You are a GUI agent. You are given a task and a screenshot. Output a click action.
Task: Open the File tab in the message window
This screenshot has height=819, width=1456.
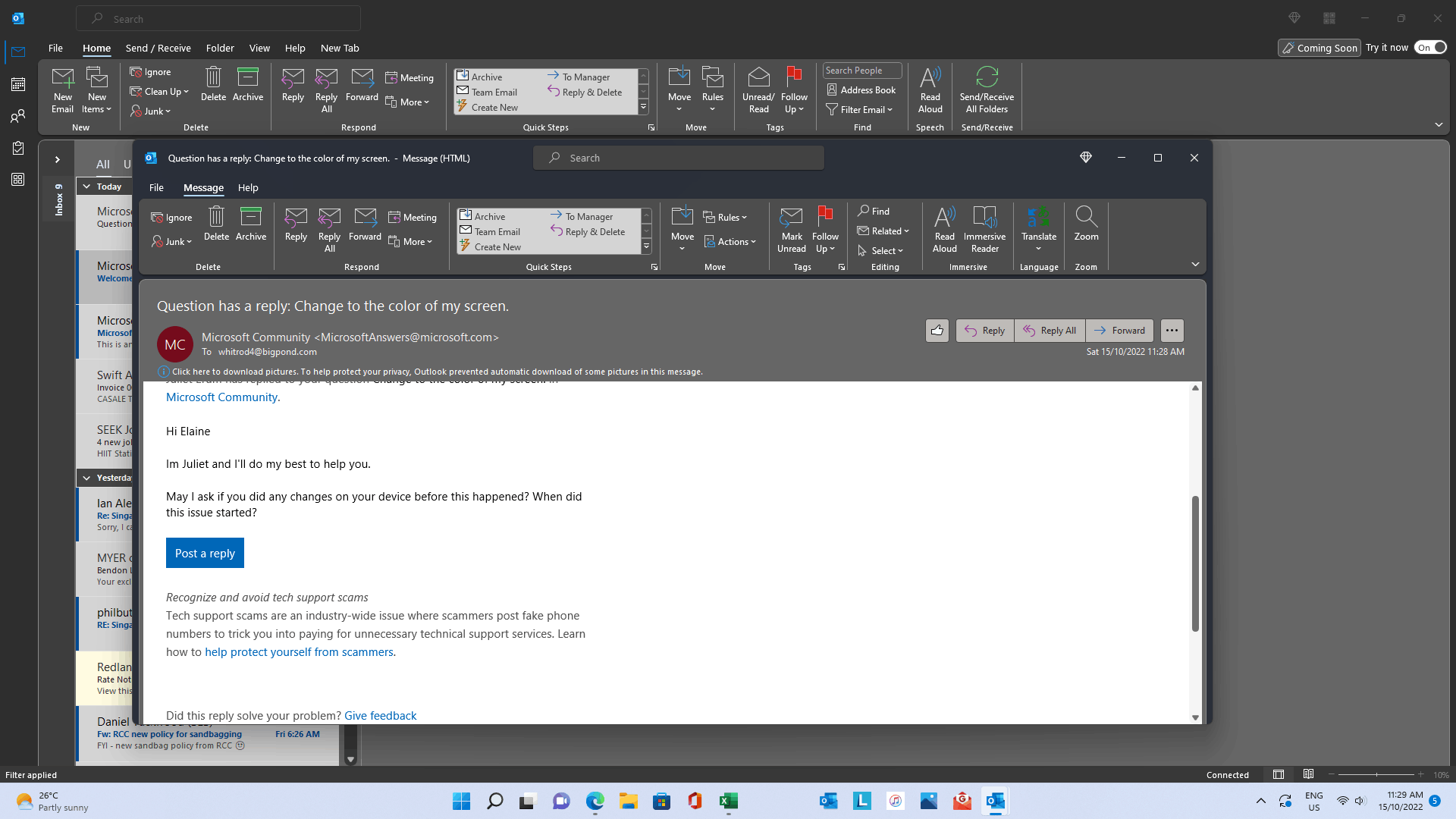click(156, 188)
